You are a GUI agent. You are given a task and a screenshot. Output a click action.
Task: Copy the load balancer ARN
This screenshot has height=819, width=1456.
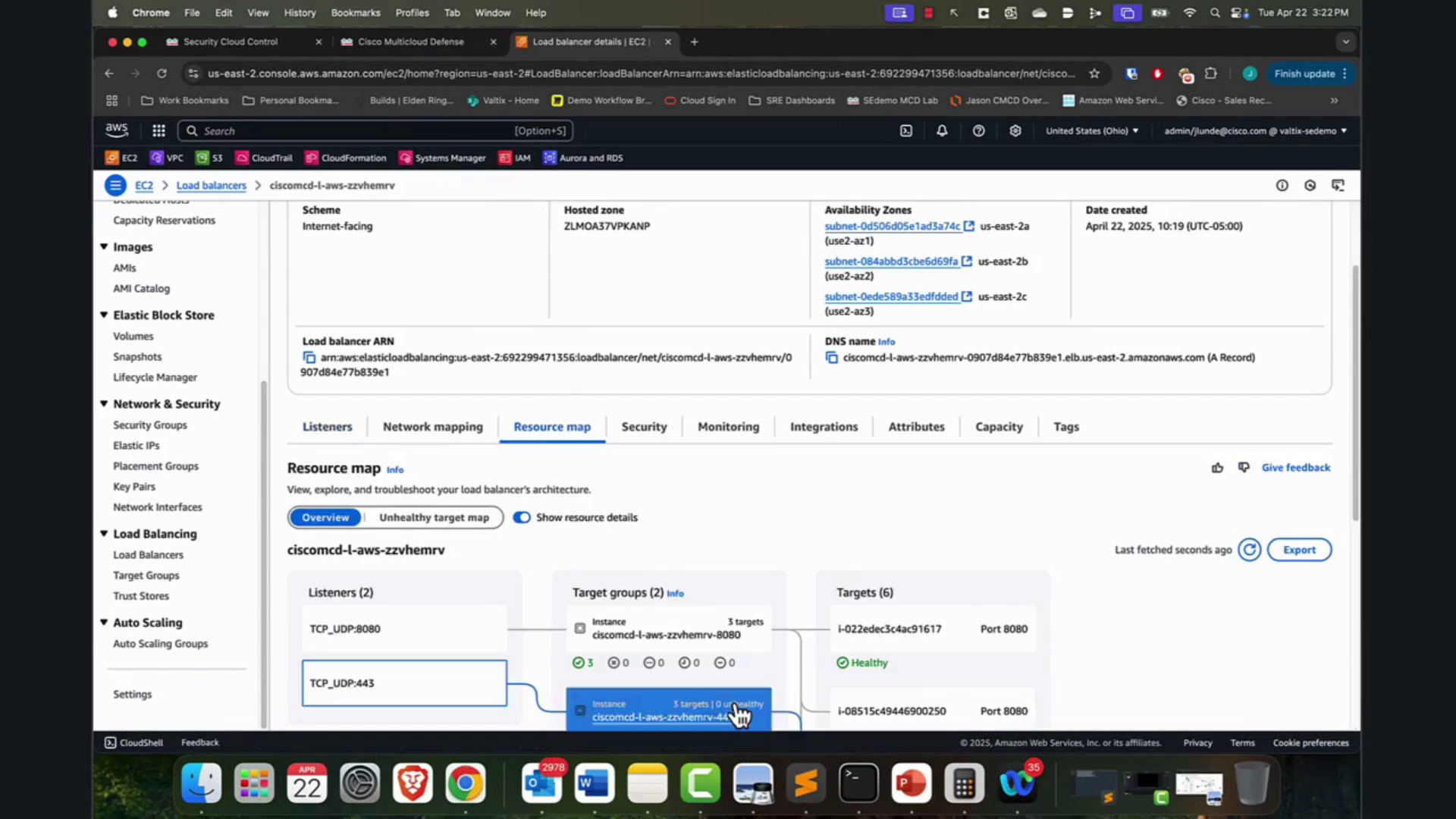tap(309, 357)
